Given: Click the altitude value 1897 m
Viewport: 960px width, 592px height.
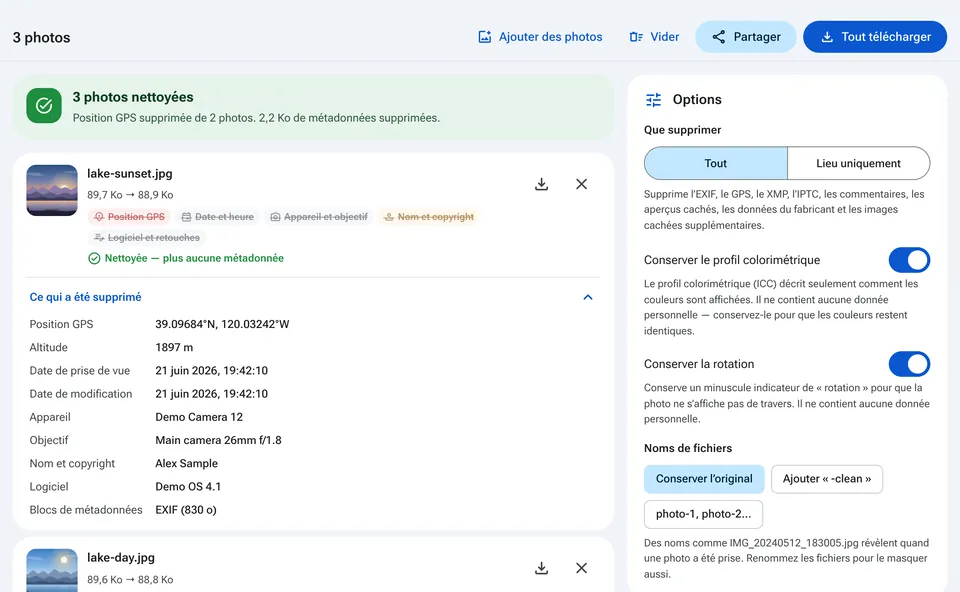Looking at the screenshot, I should 174,348.
